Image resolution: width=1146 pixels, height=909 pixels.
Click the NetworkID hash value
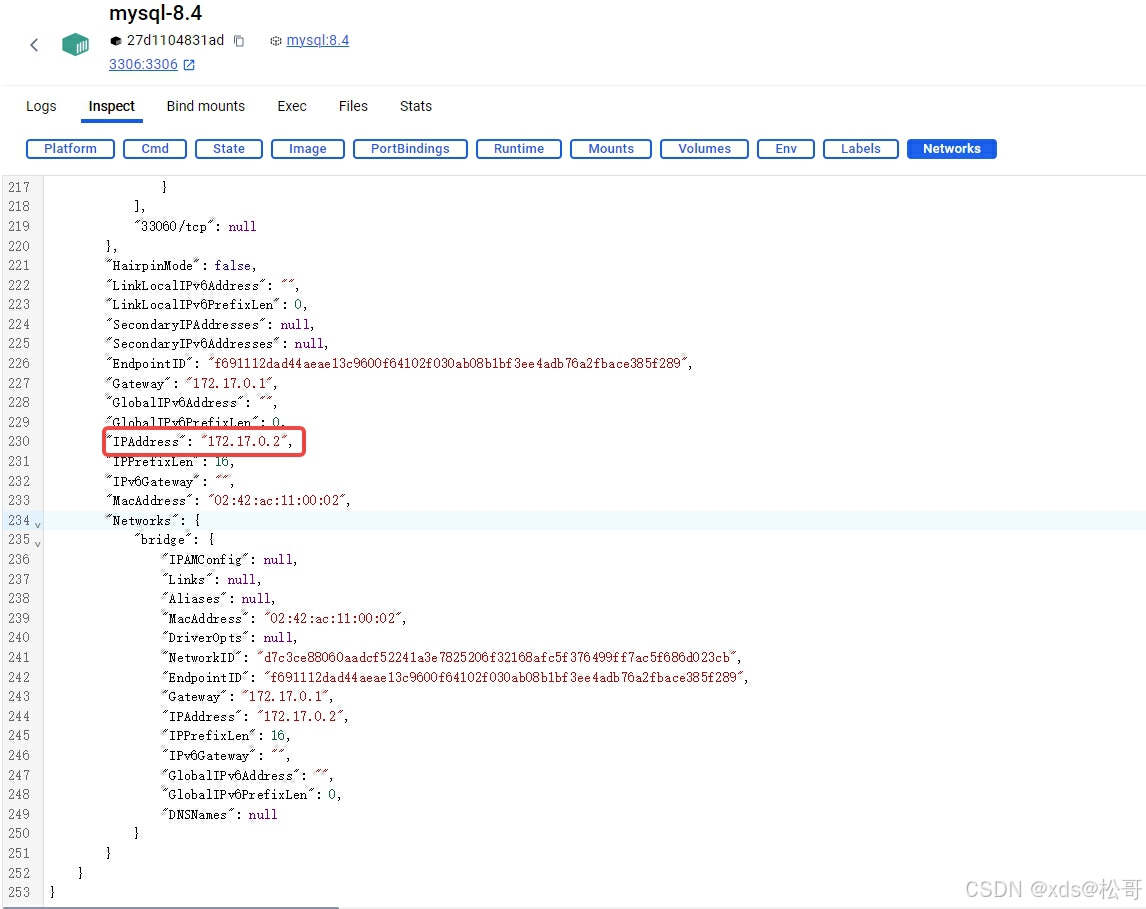coord(497,657)
